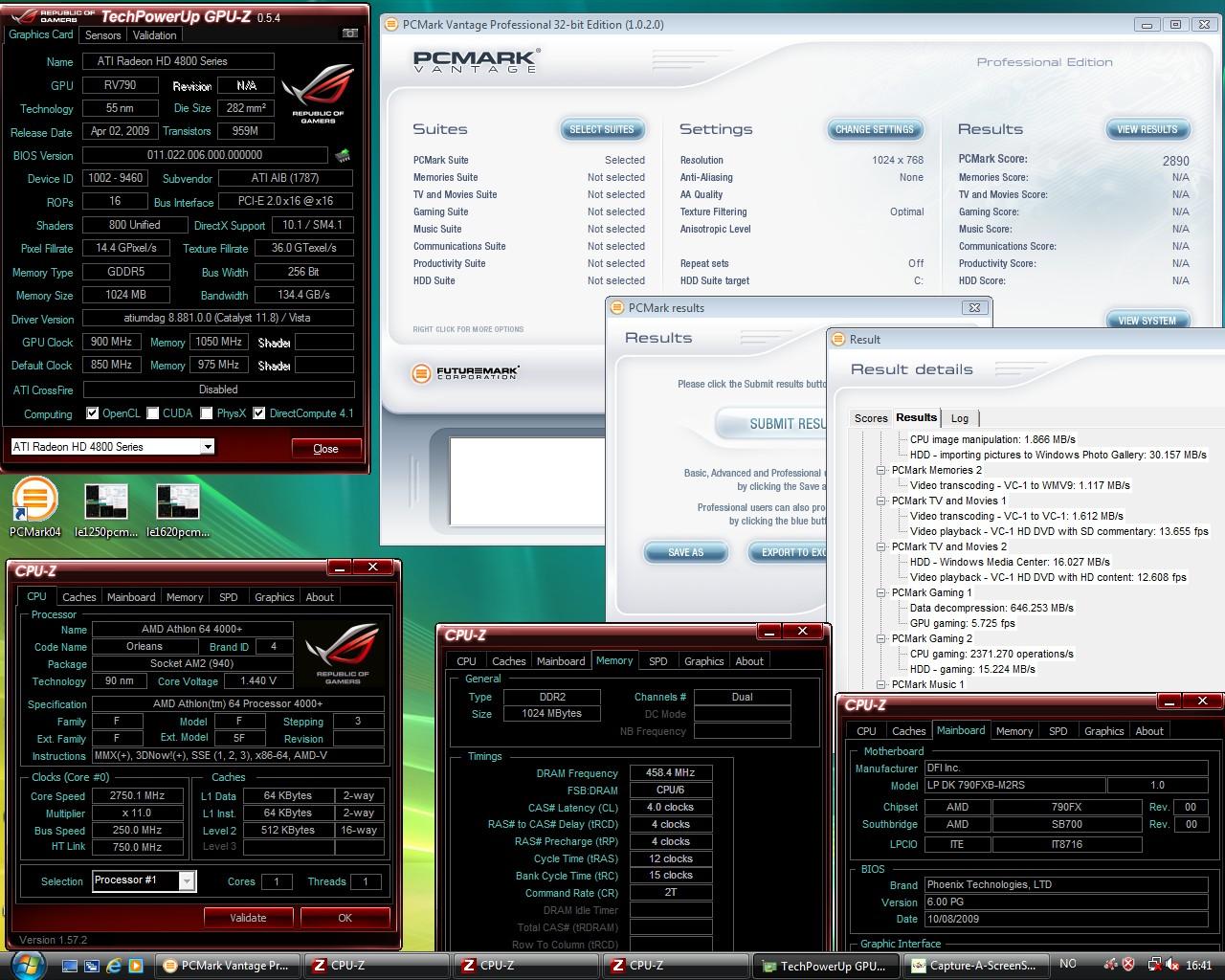Open the le1620pcm desktop file icon
This screenshot has width=1225, height=980.
(x=178, y=509)
